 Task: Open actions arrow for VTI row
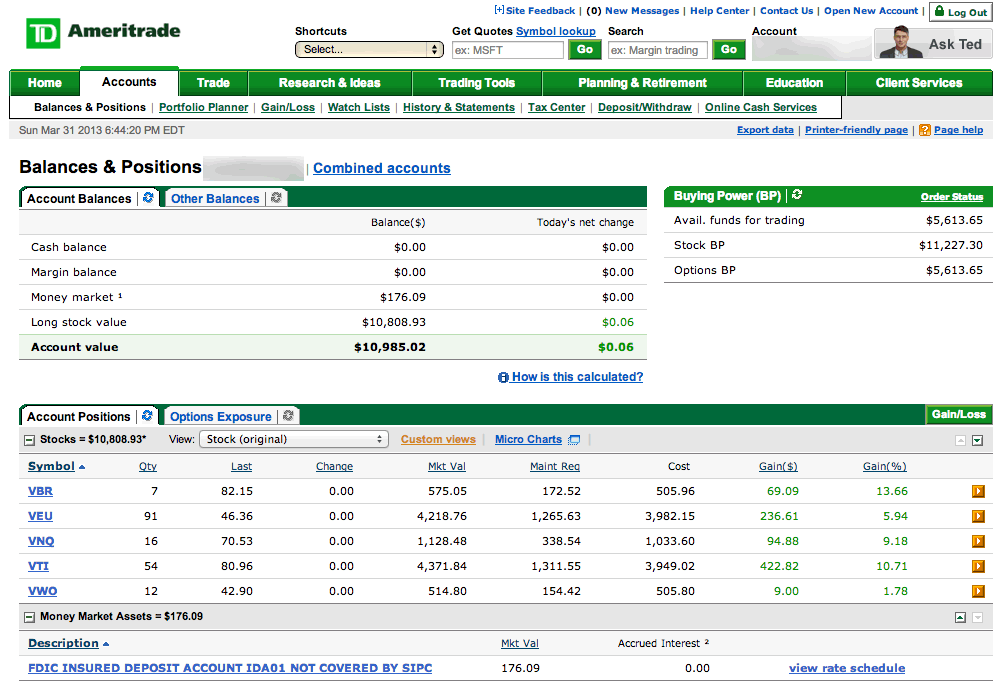tap(978, 566)
